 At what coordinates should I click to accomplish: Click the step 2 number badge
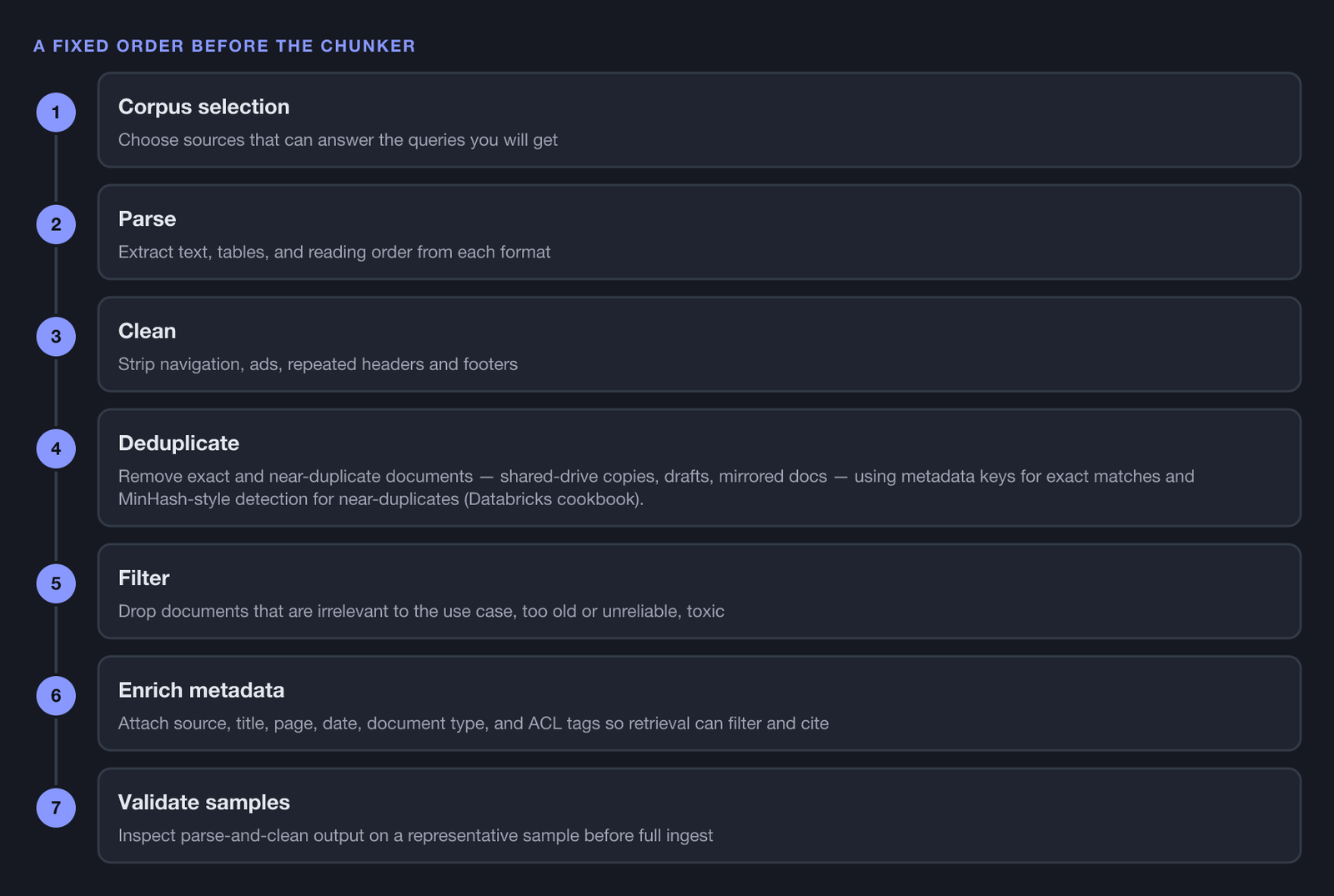(56, 224)
